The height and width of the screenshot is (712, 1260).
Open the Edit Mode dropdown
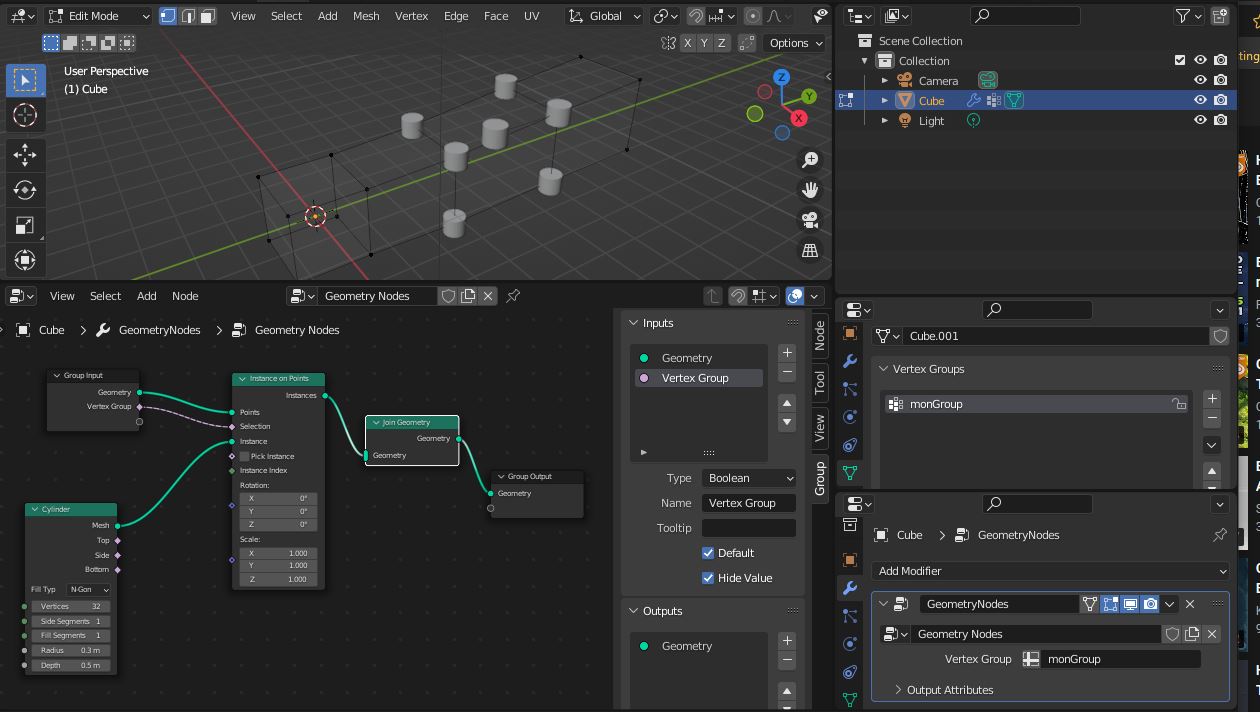click(98, 16)
